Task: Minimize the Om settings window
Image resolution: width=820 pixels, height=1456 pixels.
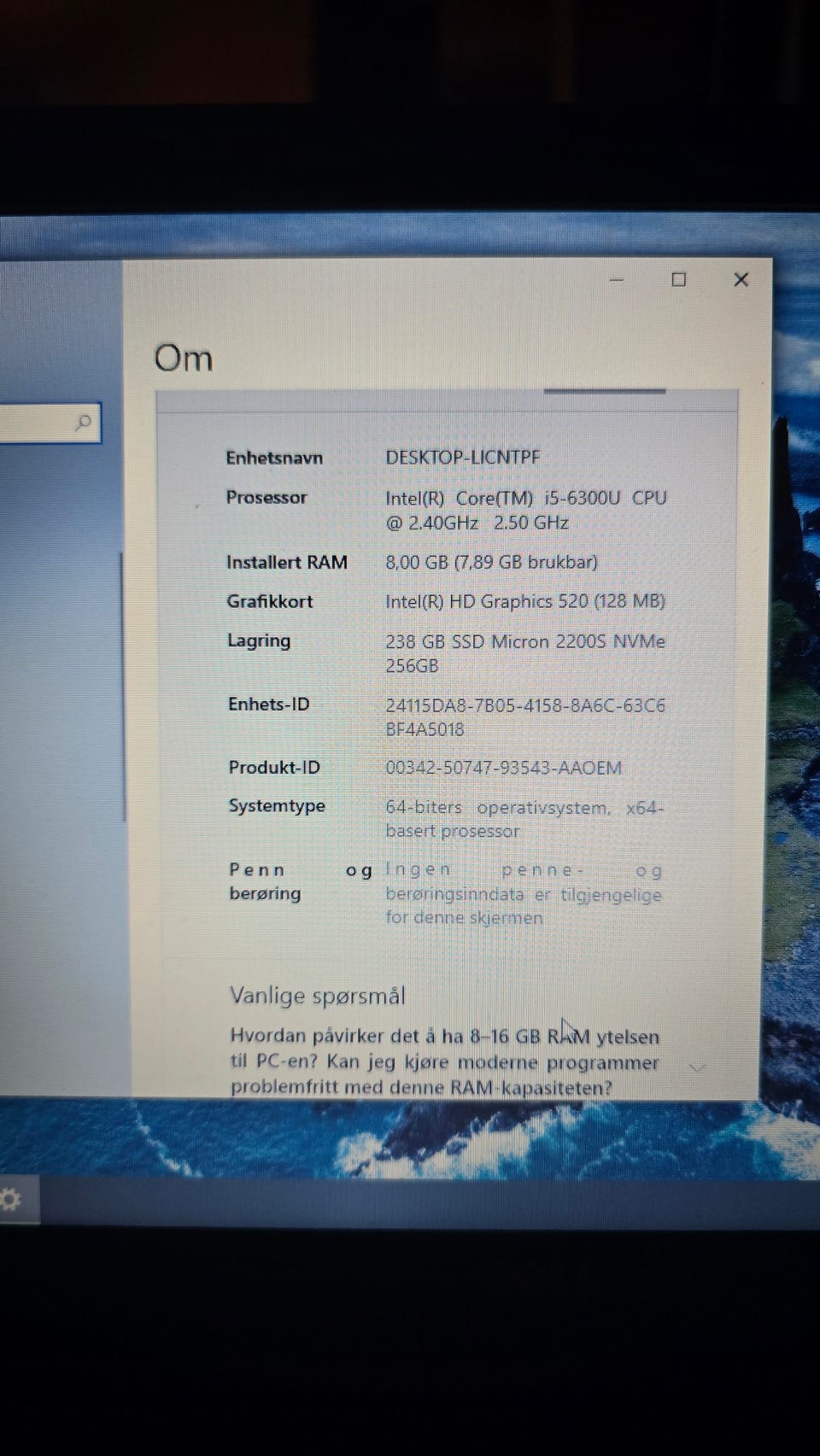Action: (x=617, y=279)
